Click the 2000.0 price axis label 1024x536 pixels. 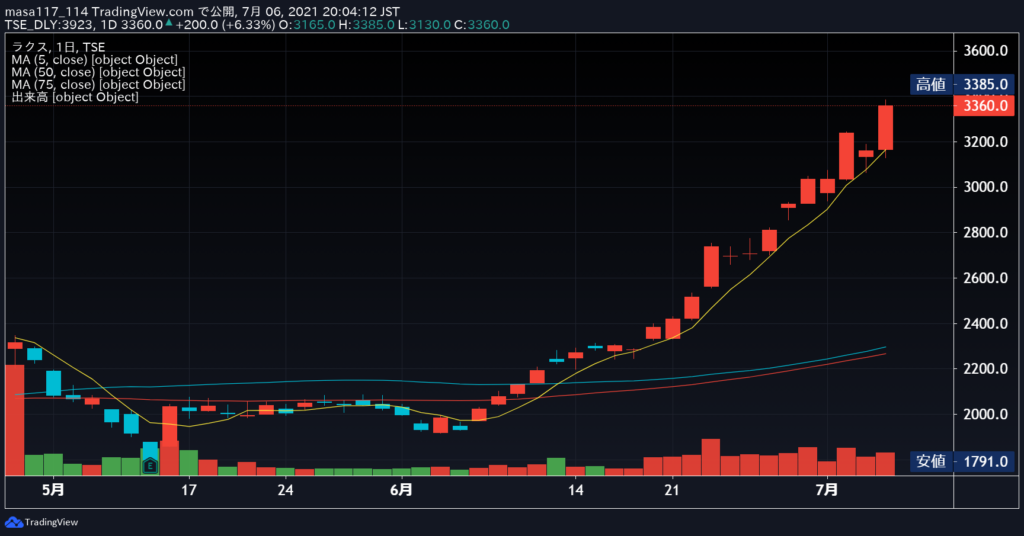point(985,414)
